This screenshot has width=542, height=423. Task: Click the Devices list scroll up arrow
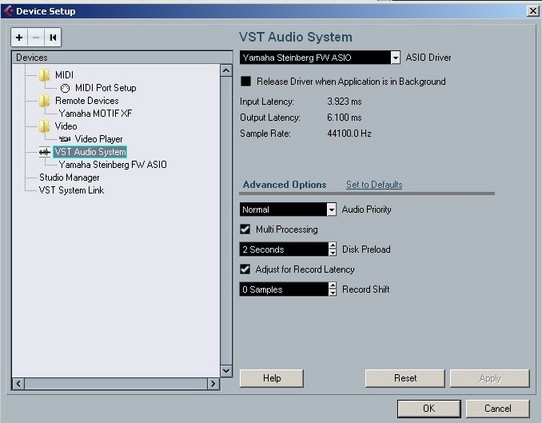226,71
